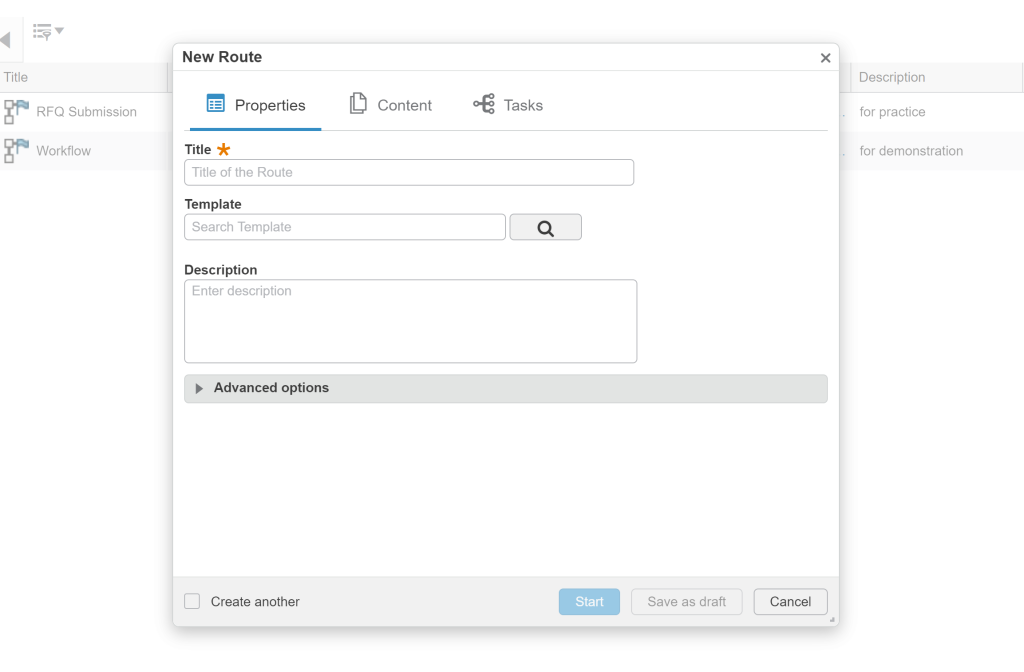The image size is (1024, 672).
Task: Click the left-pointing collapse arrow
Action: (5, 40)
